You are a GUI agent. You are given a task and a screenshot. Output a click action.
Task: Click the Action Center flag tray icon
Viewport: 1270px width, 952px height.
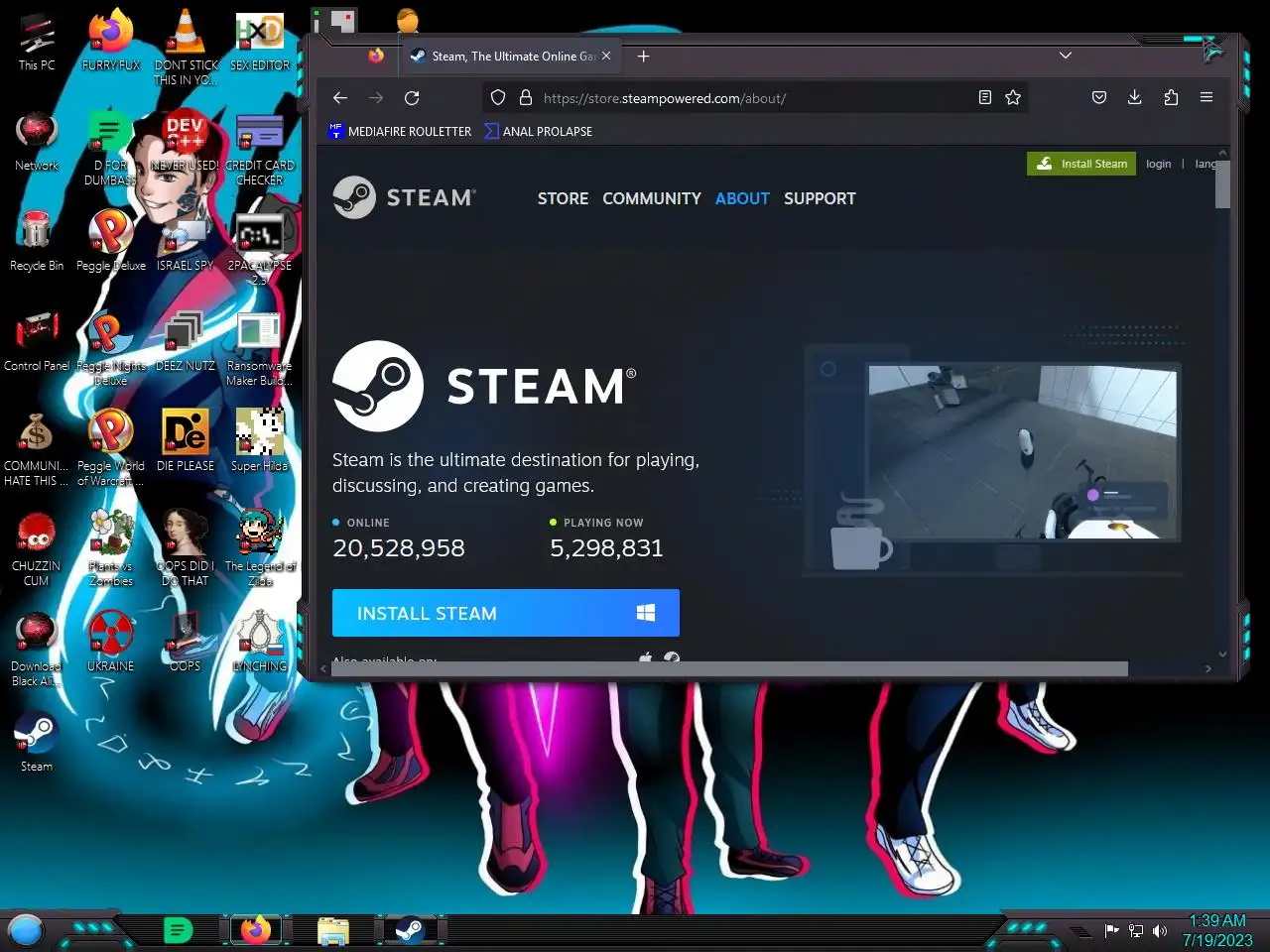click(x=1111, y=930)
